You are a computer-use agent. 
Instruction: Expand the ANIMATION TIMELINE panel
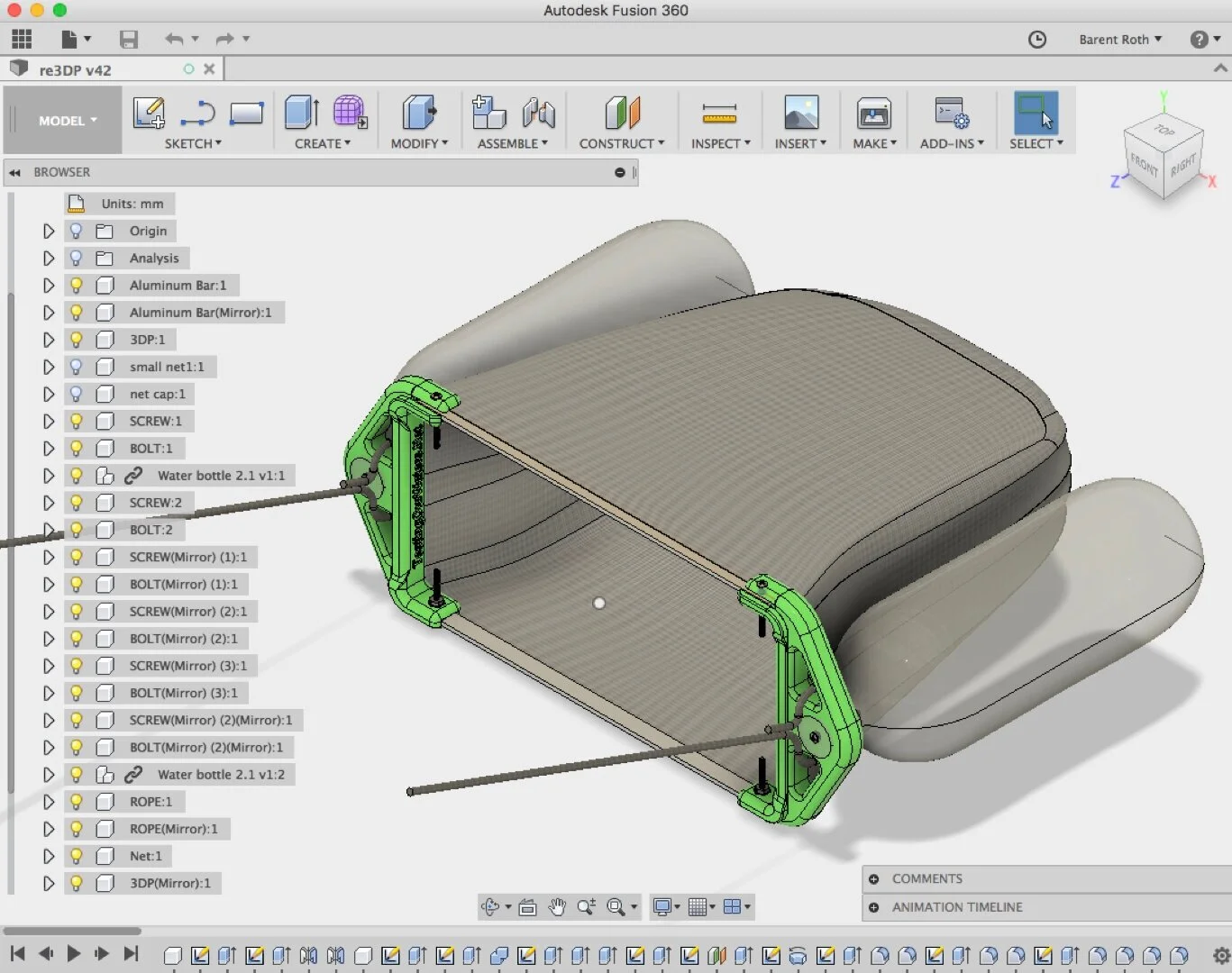tap(873, 907)
